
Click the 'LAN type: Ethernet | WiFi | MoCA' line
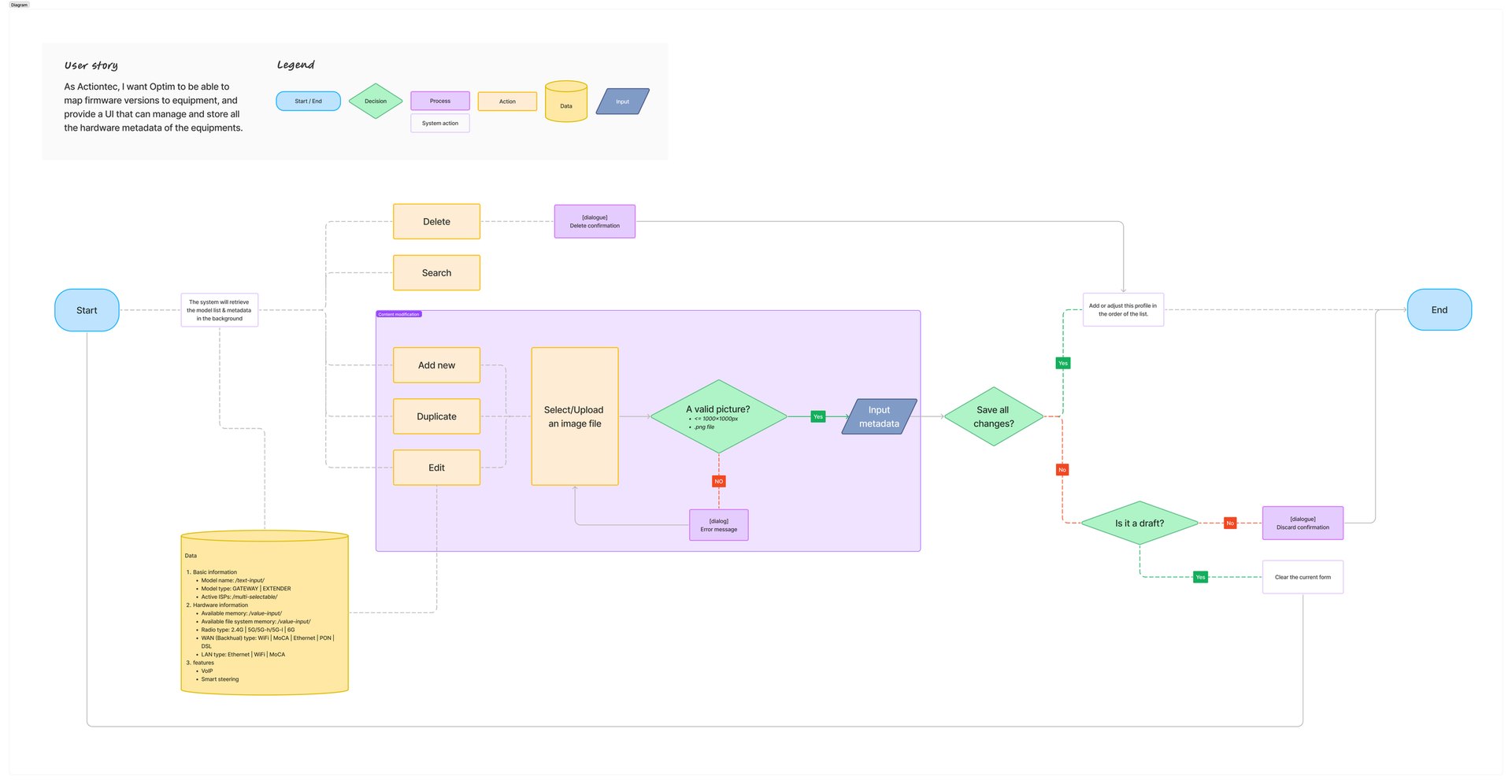tap(243, 654)
